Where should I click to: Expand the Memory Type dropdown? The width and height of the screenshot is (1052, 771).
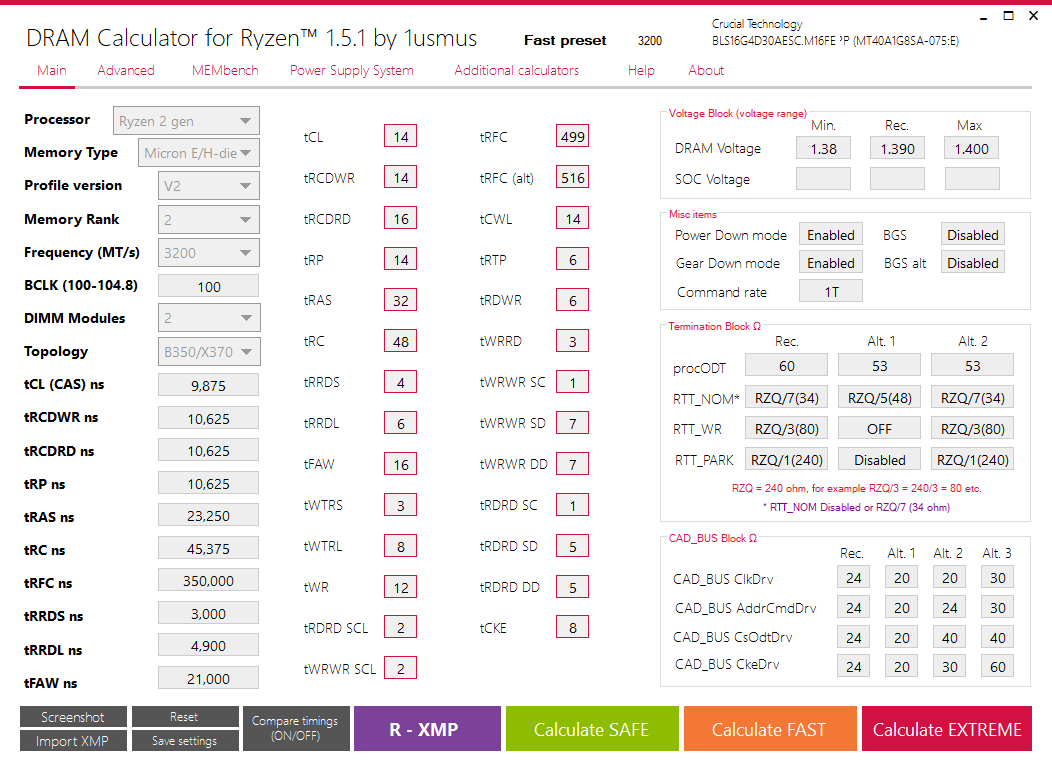pyautogui.click(x=199, y=153)
